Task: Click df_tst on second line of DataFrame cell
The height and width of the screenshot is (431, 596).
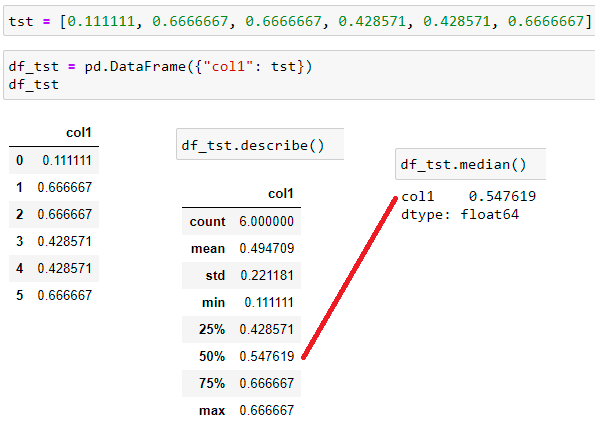Action: [33, 84]
